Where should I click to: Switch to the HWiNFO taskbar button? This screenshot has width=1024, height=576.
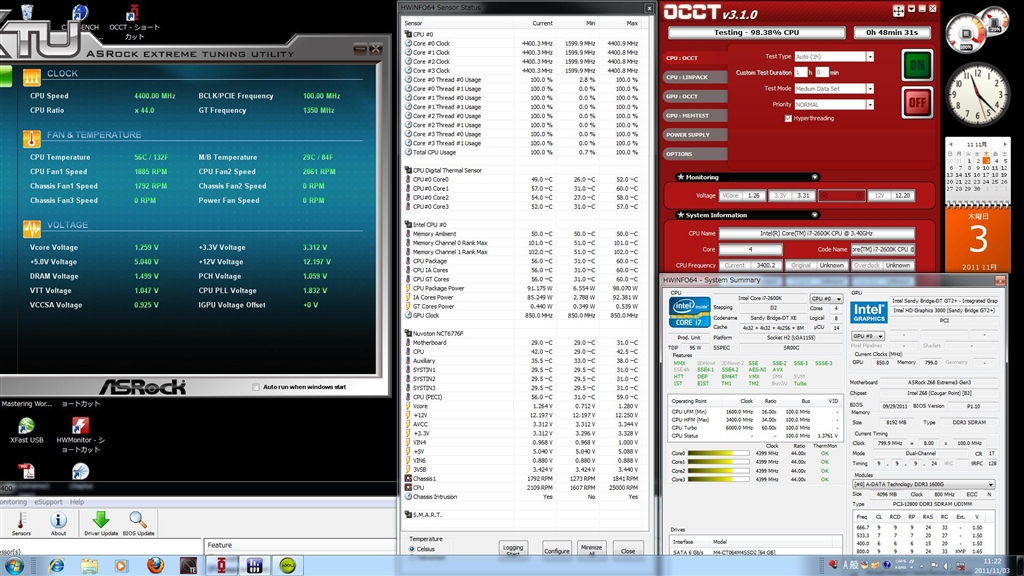(254, 566)
